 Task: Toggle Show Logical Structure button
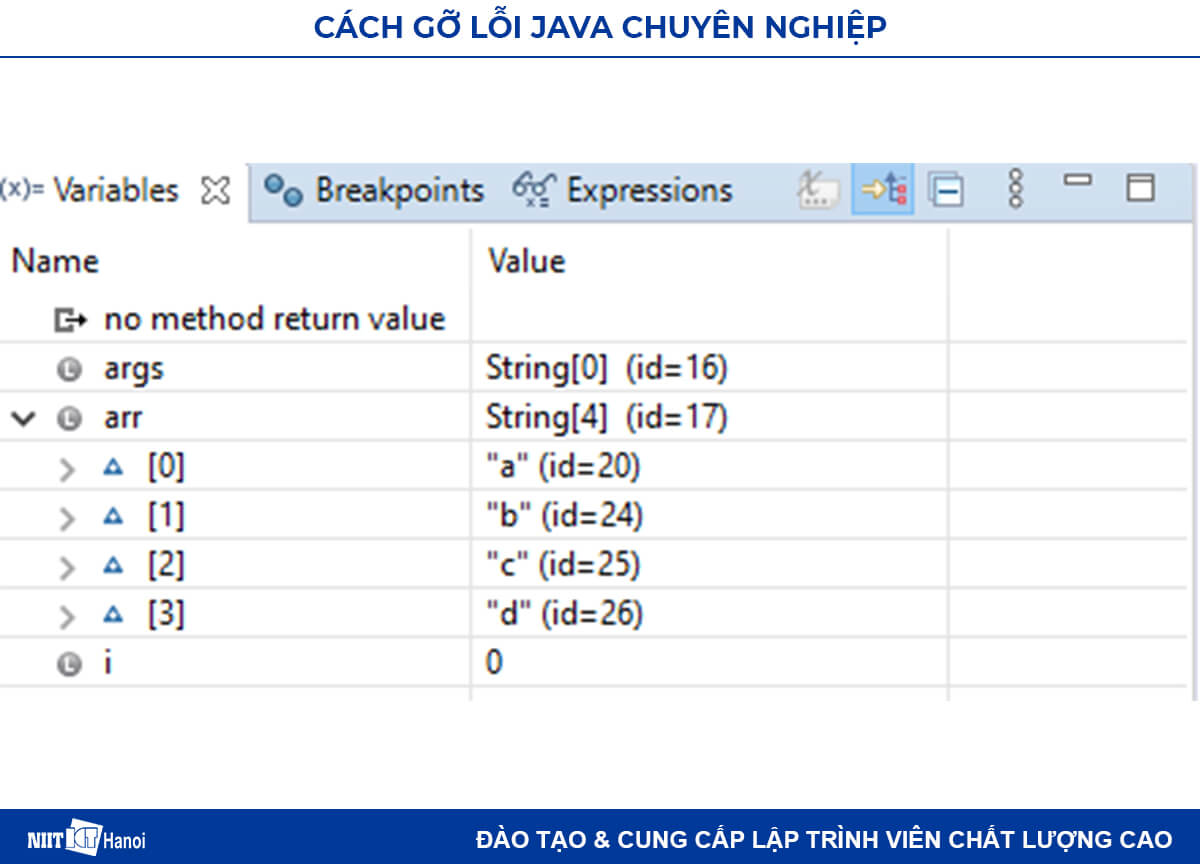pyautogui.click(x=883, y=189)
